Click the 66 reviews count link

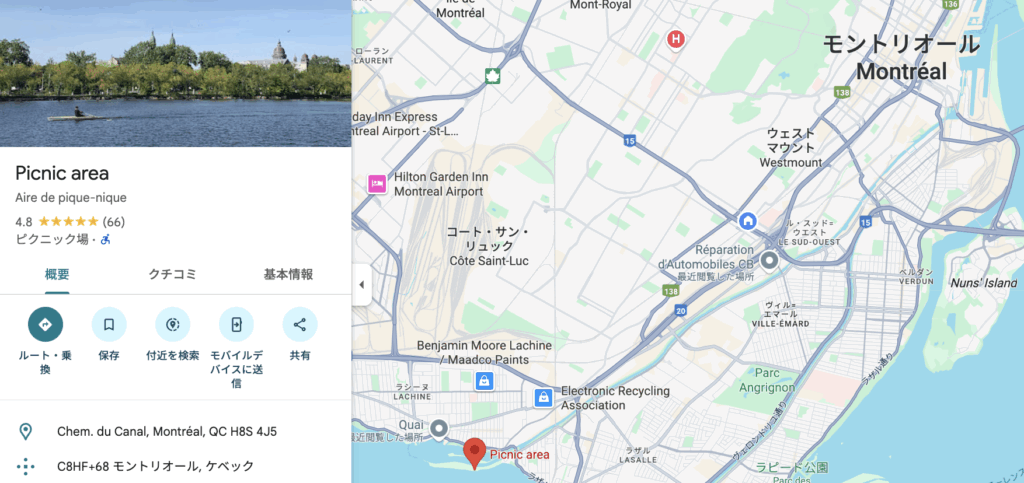click(x=114, y=221)
